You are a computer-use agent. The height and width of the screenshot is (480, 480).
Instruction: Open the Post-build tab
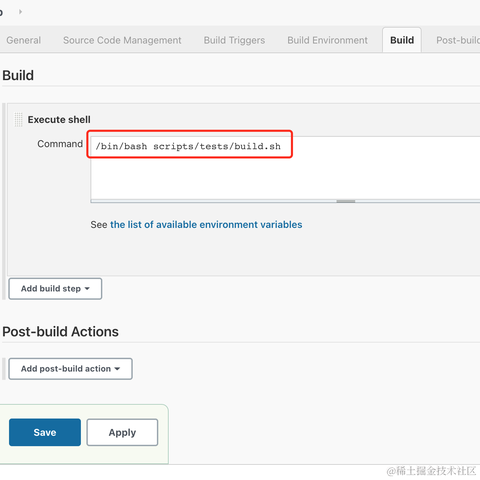(458, 40)
